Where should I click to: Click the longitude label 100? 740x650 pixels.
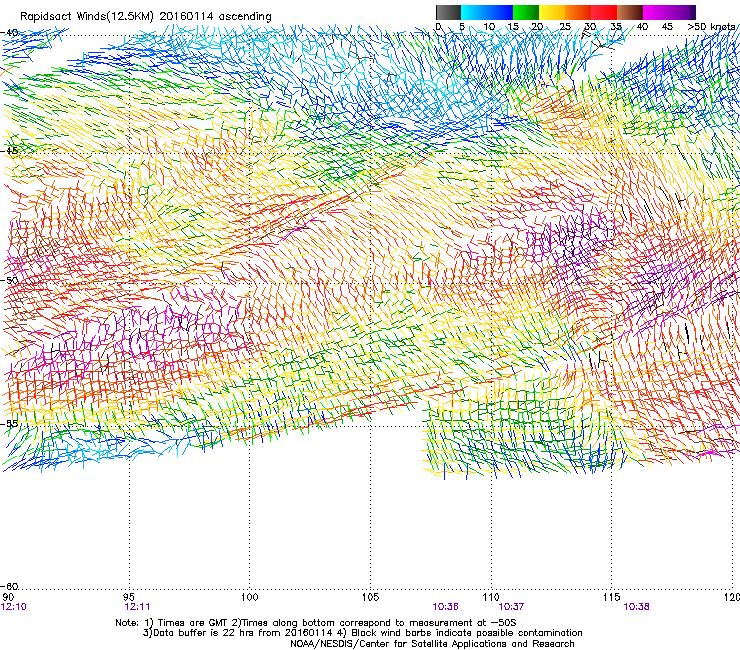click(x=249, y=597)
